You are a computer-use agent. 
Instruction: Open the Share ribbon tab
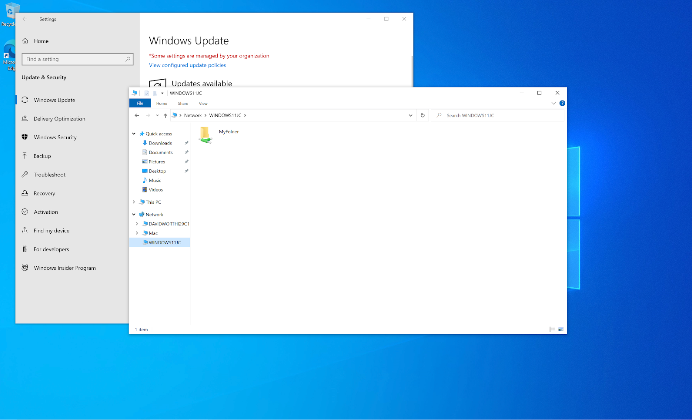coord(182,103)
